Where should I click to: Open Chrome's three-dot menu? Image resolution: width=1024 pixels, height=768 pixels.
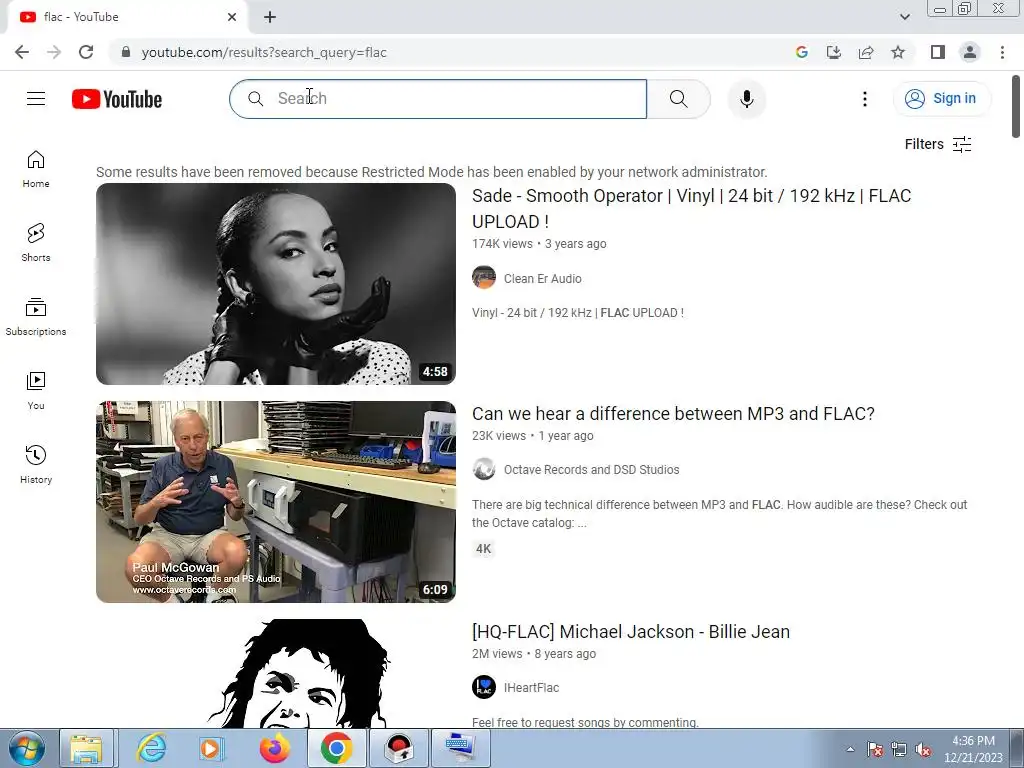click(1002, 52)
